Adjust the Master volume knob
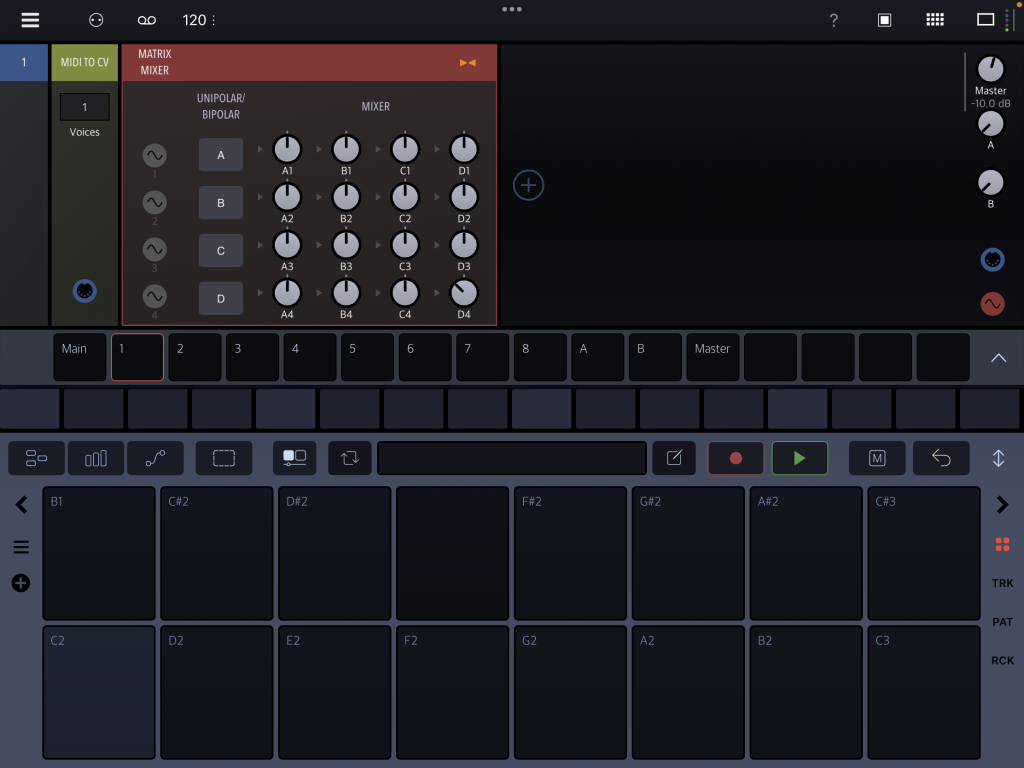Image resolution: width=1024 pixels, height=768 pixels. [991, 69]
